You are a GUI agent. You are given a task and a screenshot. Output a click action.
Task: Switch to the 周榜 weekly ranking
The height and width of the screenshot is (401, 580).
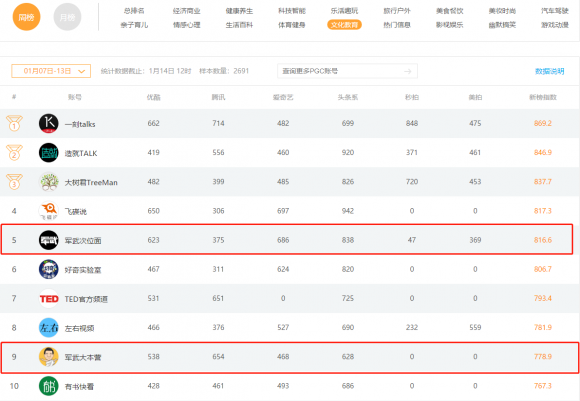pyautogui.click(x=26, y=17)
